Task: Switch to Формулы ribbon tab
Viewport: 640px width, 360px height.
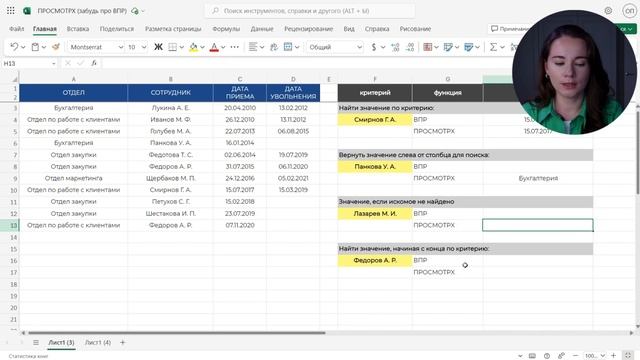Action: (226, 29)
